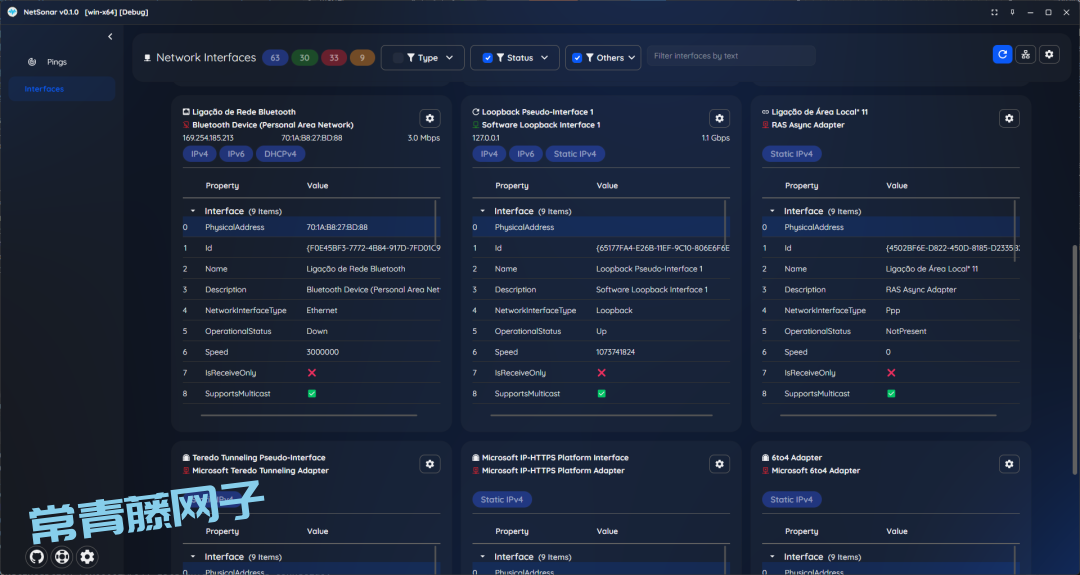The height and width of the screenshot is (575, 1080).
Task: Select Interfaces in the sidebar
Action: [45, 89]
